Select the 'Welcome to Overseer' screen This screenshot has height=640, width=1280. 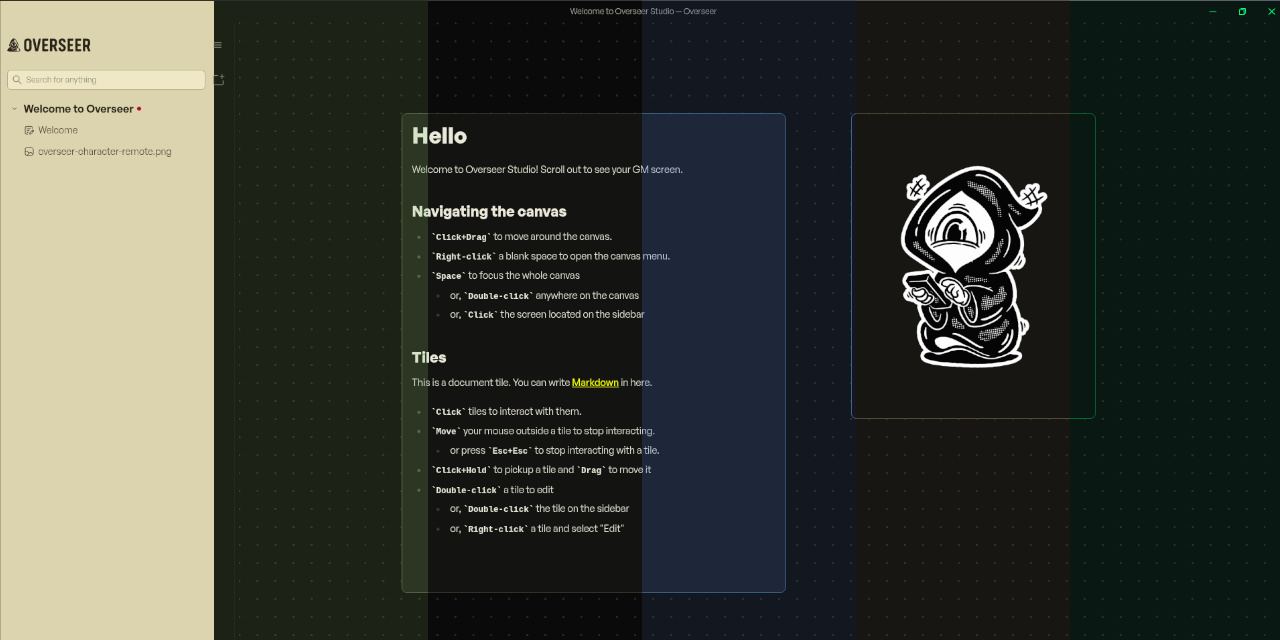pyautogui.click(x=78, y=109)
